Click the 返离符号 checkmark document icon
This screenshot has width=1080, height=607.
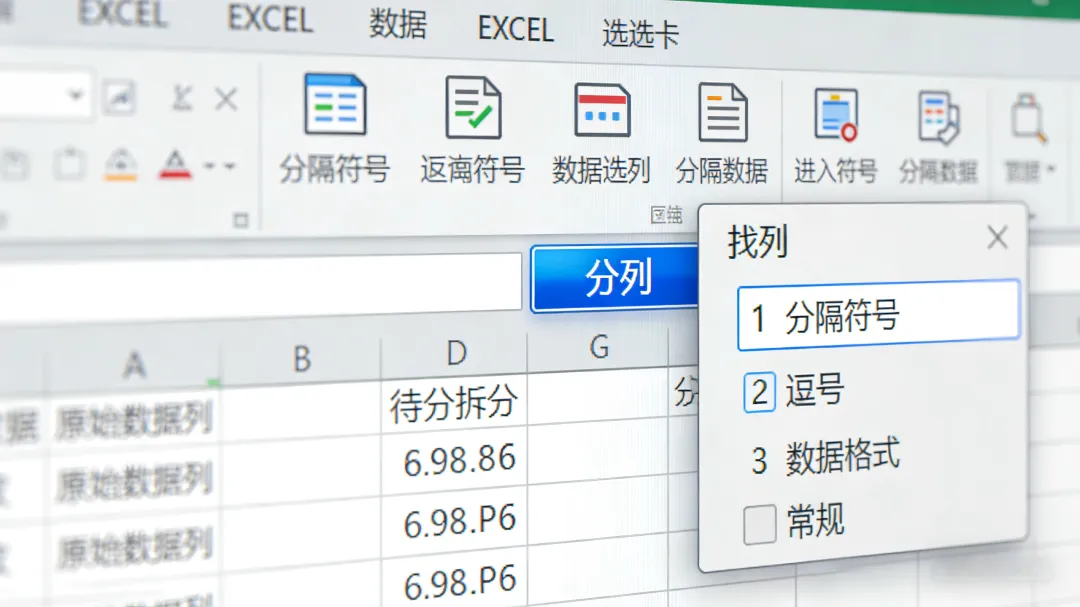(473, 107)
